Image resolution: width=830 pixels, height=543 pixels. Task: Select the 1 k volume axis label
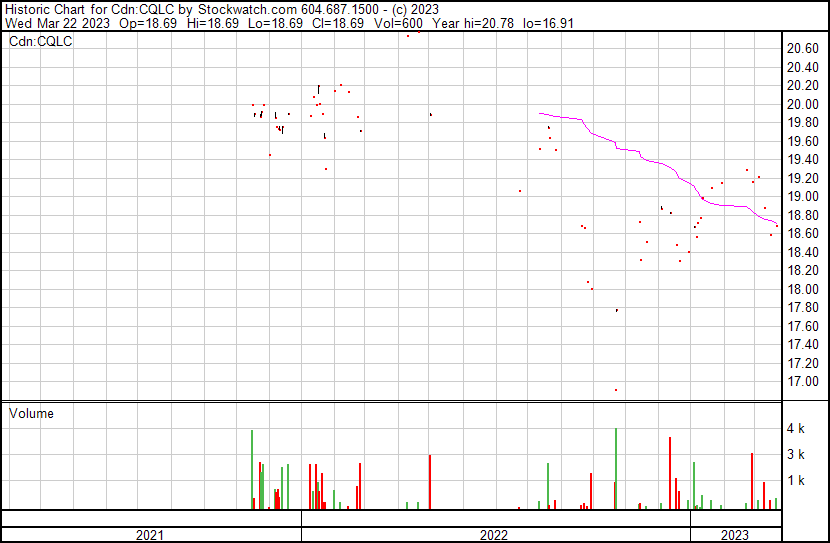click(x=796, y=480)
